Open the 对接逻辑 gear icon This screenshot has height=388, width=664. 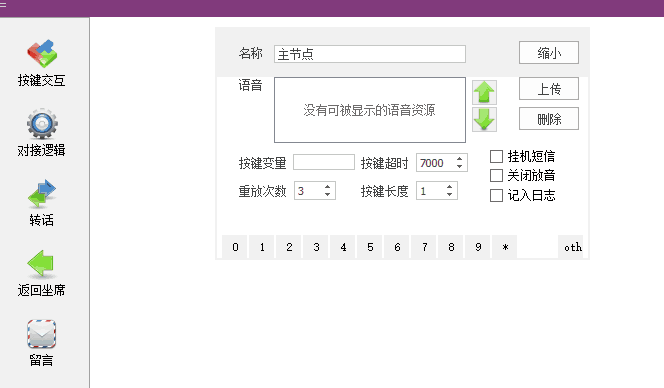point(42,124)
